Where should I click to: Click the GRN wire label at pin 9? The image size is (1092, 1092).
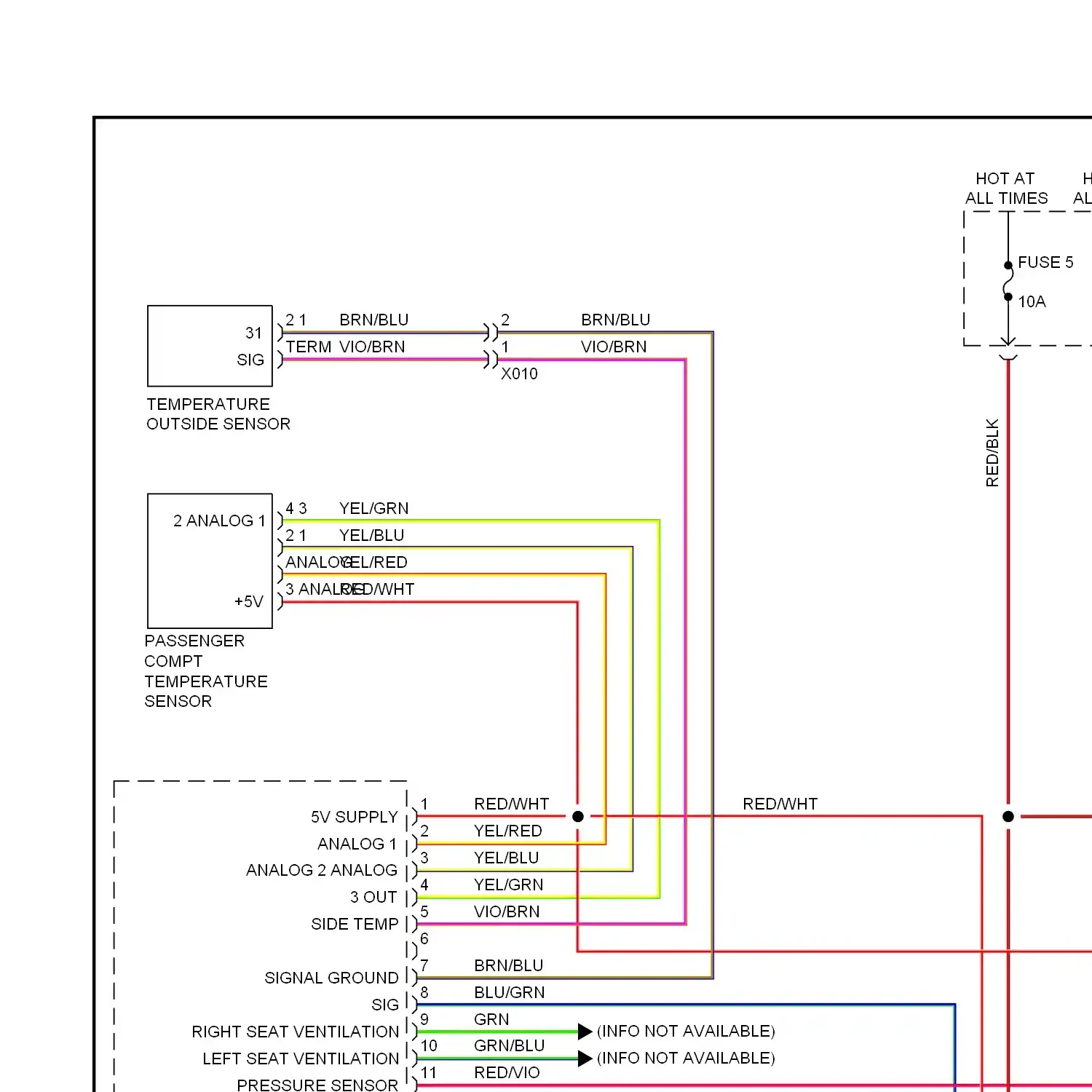tap(491, 1019)
